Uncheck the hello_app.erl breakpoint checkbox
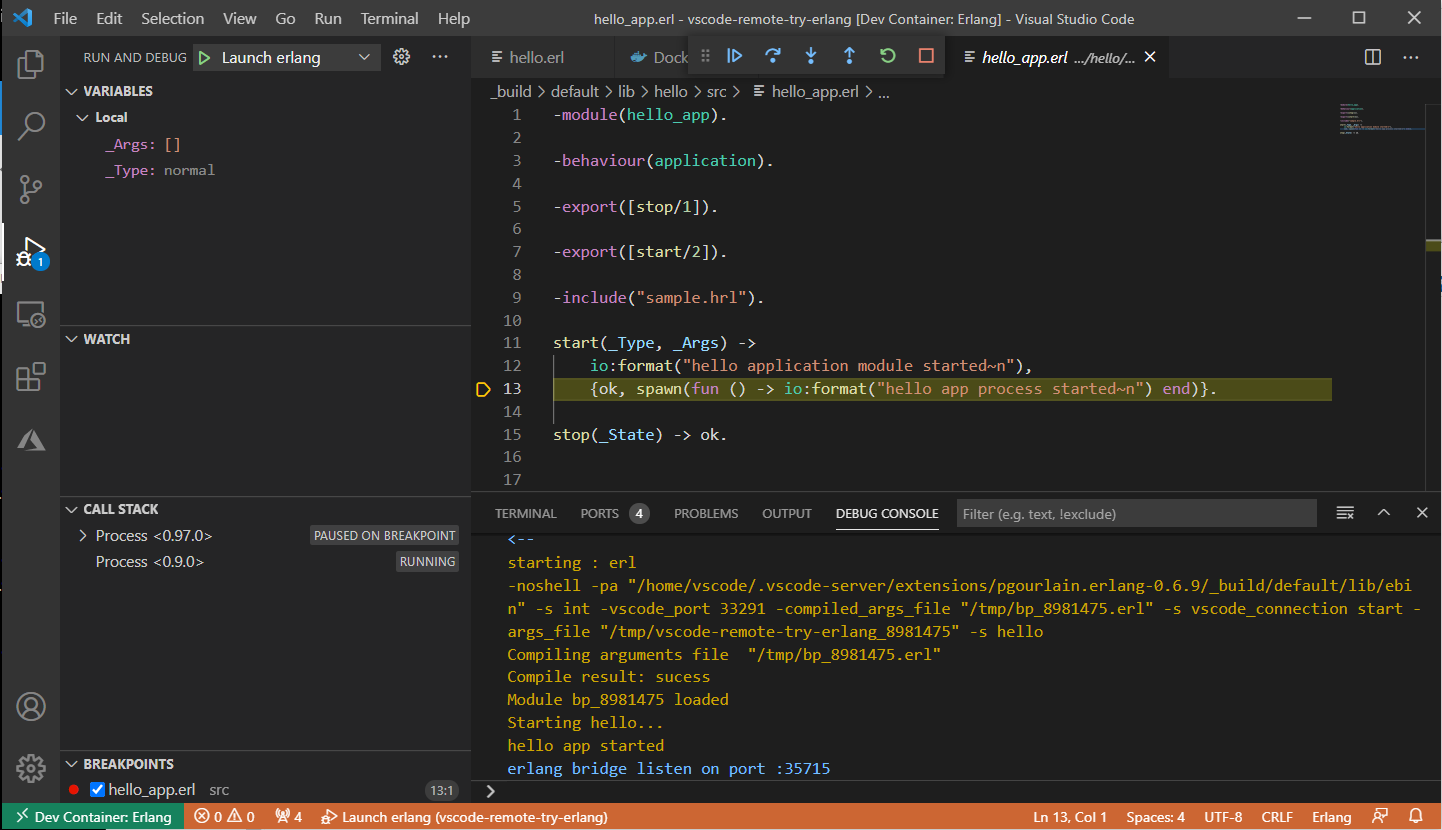Screen dimensions: 1442x830 click(97, 790)
